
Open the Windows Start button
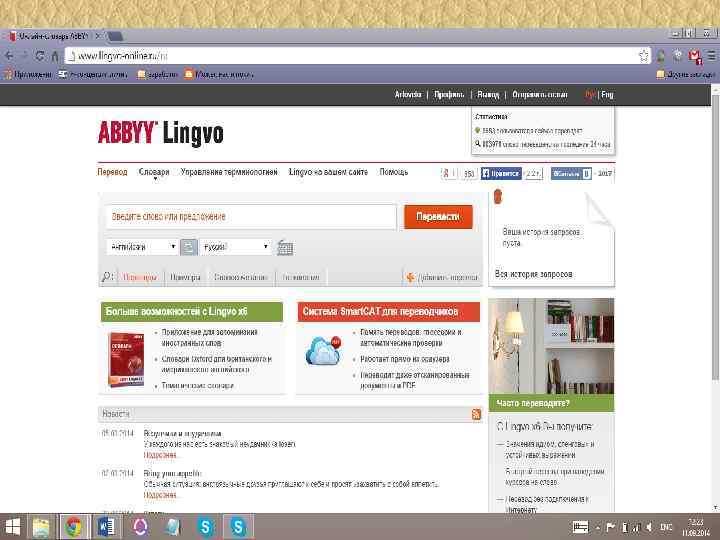tap(13, 527)
